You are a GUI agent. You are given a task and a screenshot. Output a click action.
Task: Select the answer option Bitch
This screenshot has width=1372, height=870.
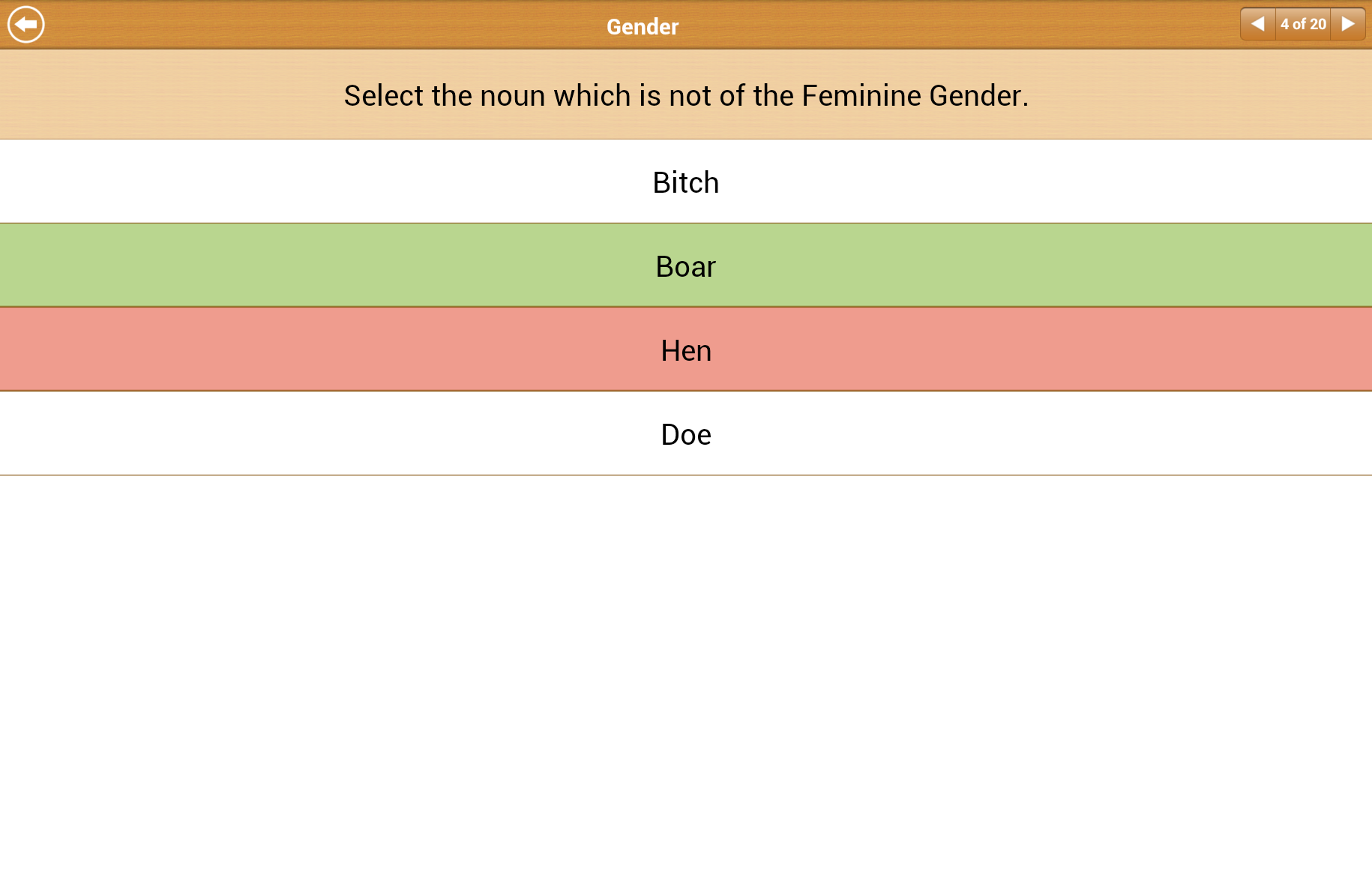pos(686,181)
